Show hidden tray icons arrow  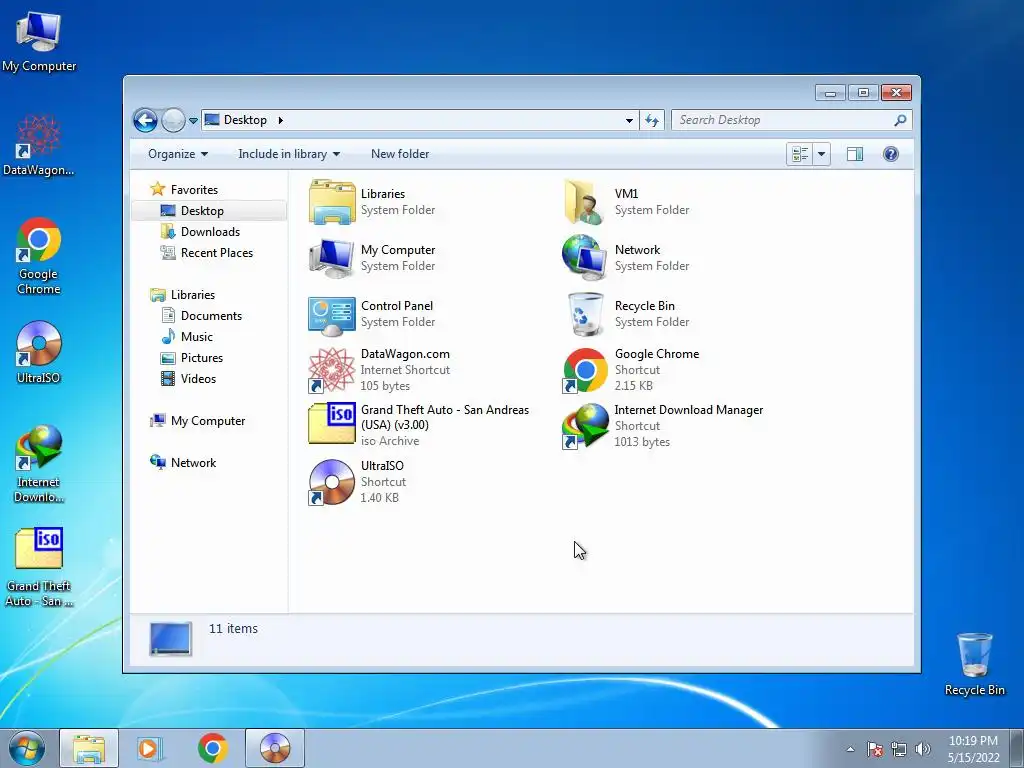click(x=850, y=749)
